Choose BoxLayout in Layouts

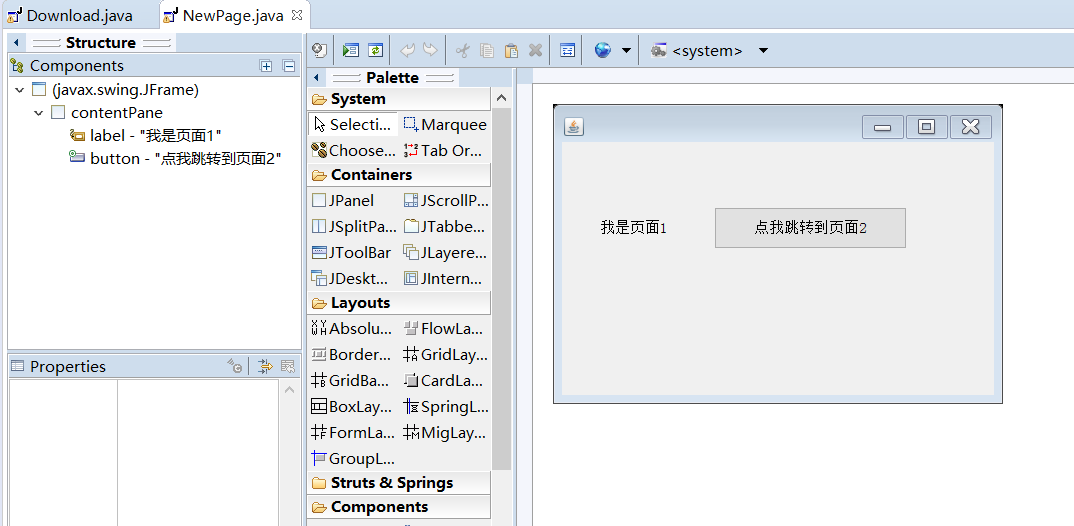tap(353, 407)
